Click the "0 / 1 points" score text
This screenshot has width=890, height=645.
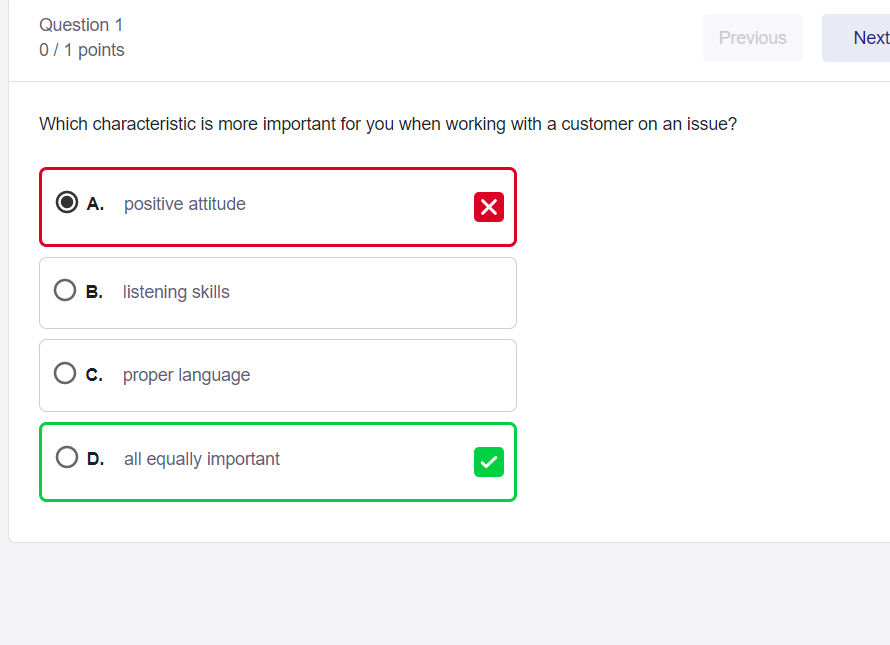tap(82, 50)
